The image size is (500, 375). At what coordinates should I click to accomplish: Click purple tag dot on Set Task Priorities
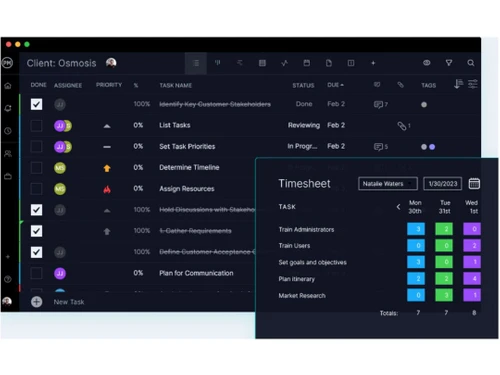pos(432,147)
